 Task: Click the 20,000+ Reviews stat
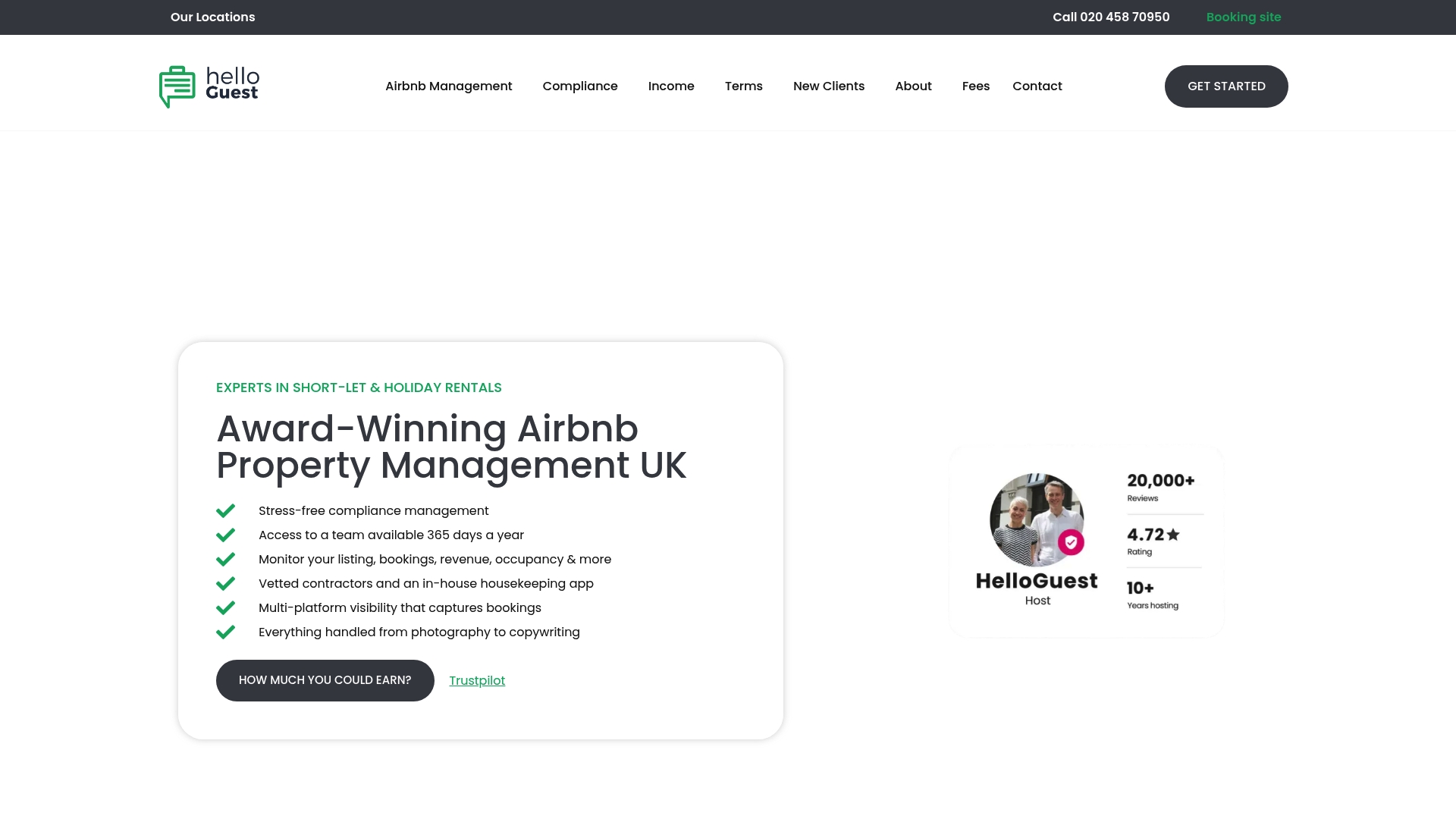[1161, 487]
